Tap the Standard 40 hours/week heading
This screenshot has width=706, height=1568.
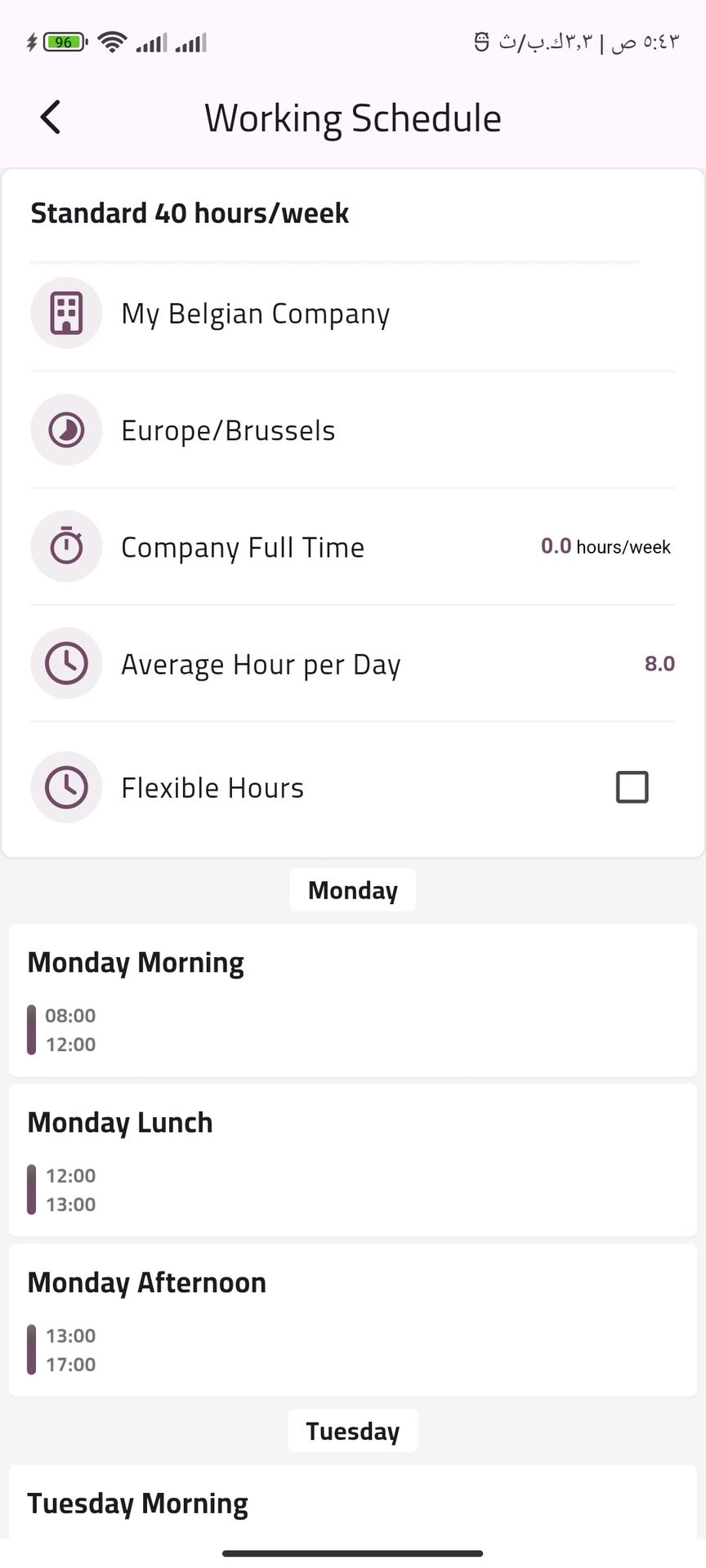pyautogui.click(x=190, y=213)
